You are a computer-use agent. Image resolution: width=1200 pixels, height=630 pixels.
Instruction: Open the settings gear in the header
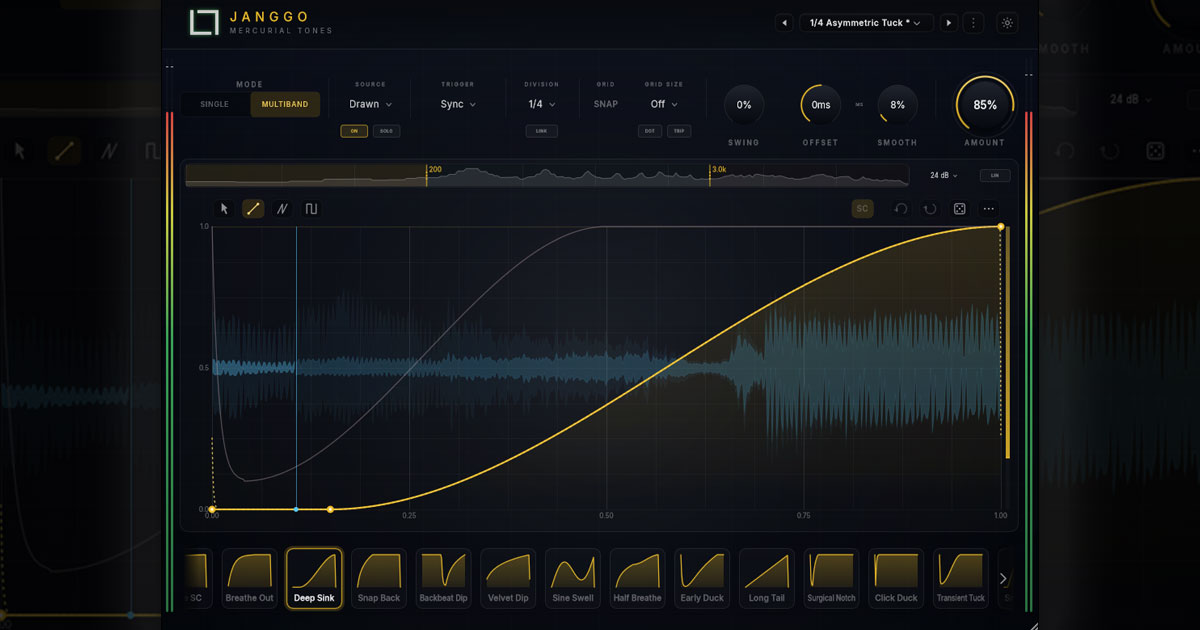coord(1006,23)
